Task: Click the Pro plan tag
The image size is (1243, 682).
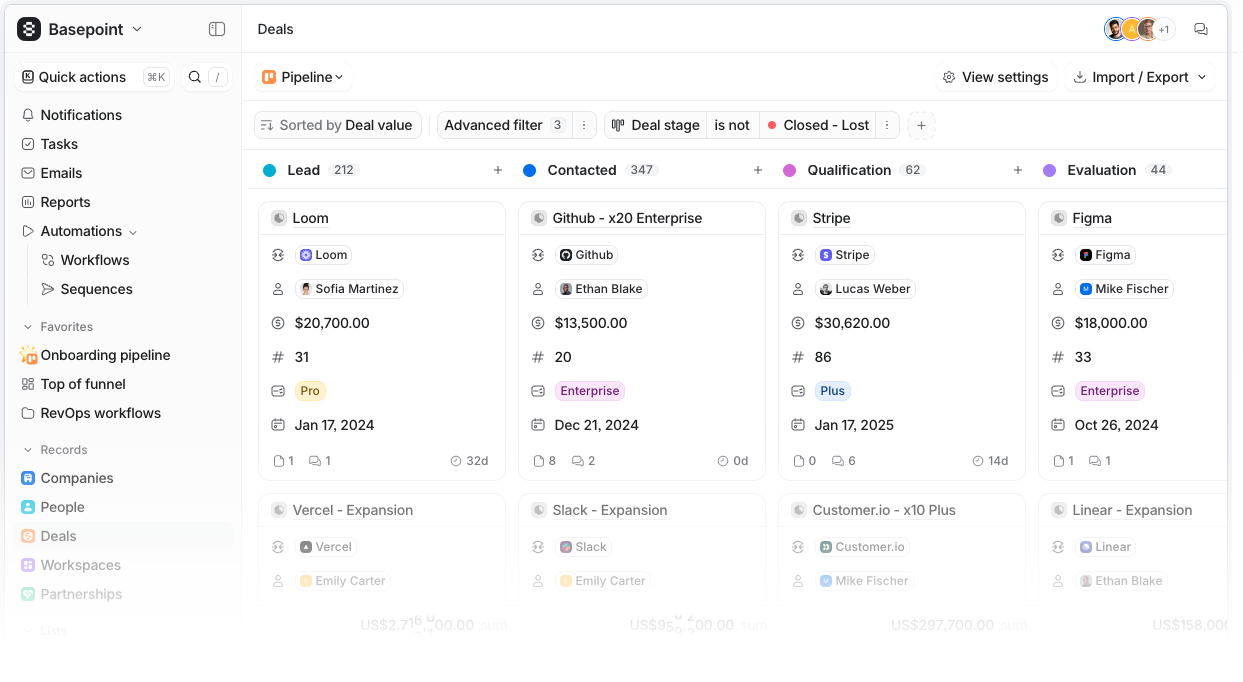Action: point(310,391)
